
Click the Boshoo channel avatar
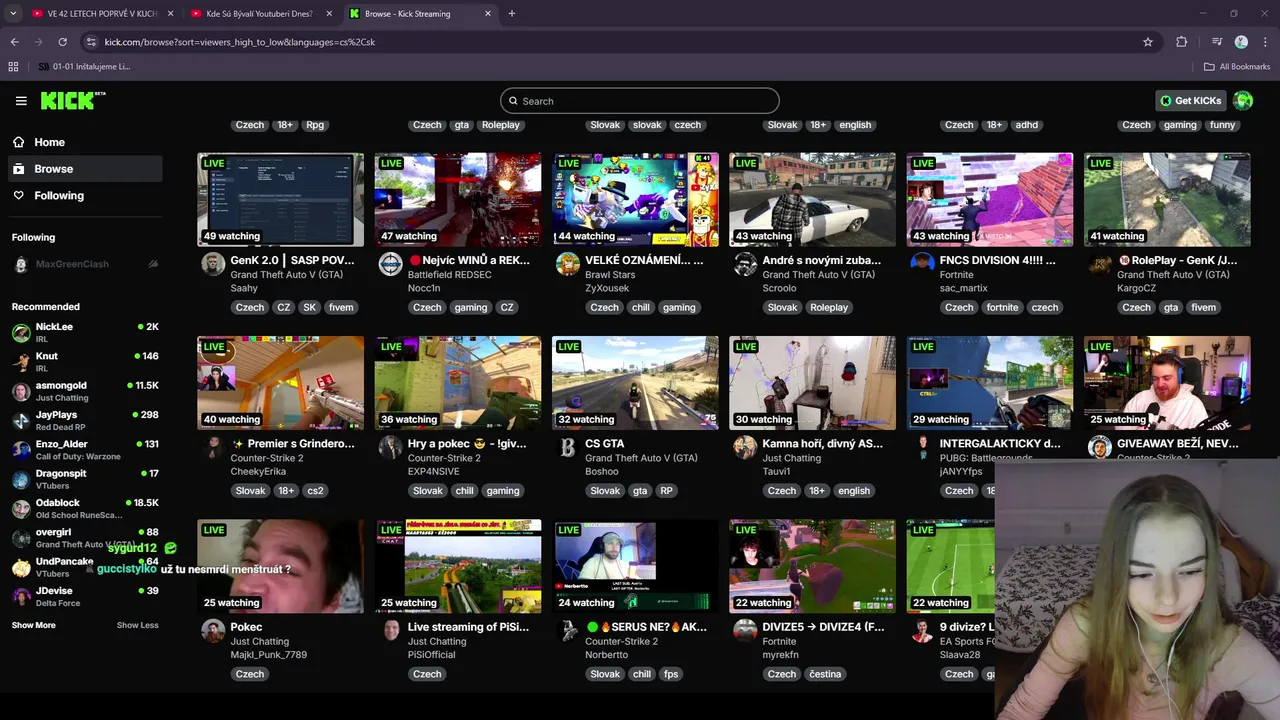568,447
